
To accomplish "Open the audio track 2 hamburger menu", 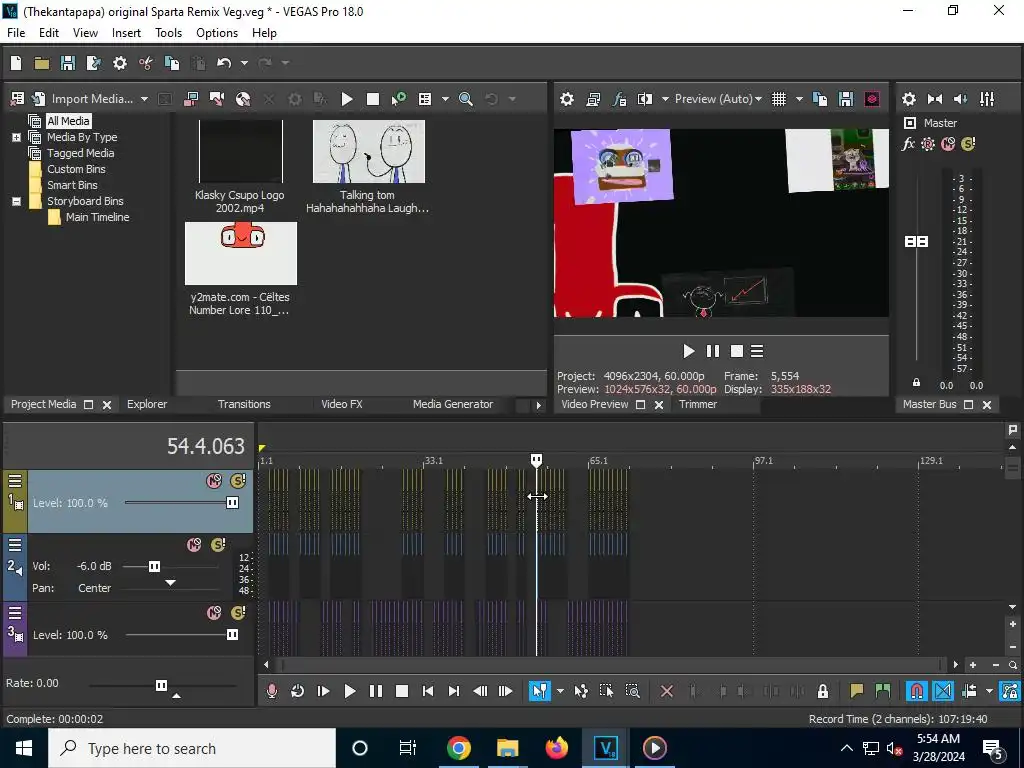I will click(x=15, y=545).
